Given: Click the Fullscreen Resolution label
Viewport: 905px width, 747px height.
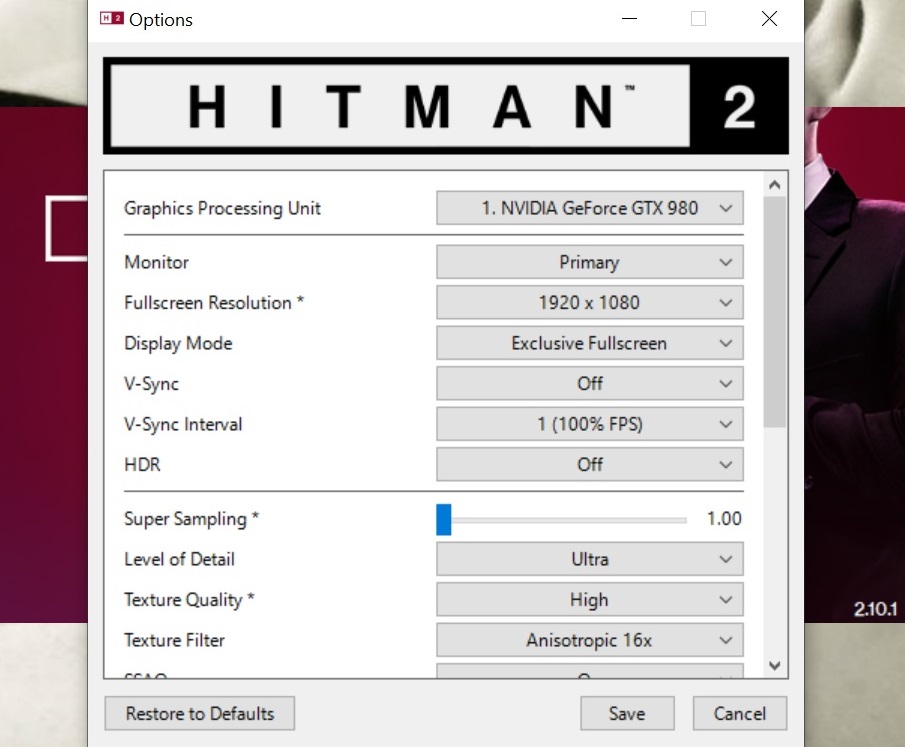Looking at the screenshot, I should tap(214, 302).
